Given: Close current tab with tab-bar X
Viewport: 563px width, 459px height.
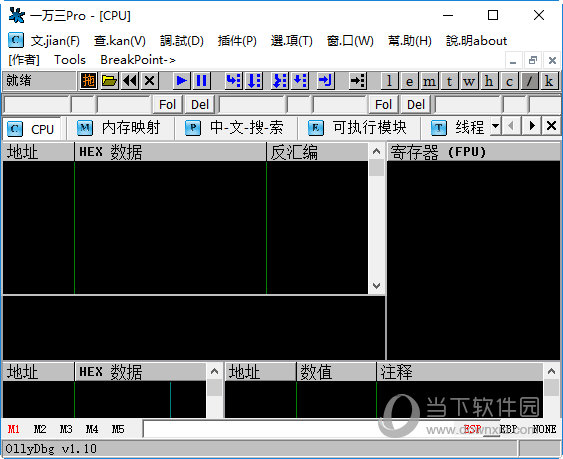Looking at the screenshot, I should [552, 126].
